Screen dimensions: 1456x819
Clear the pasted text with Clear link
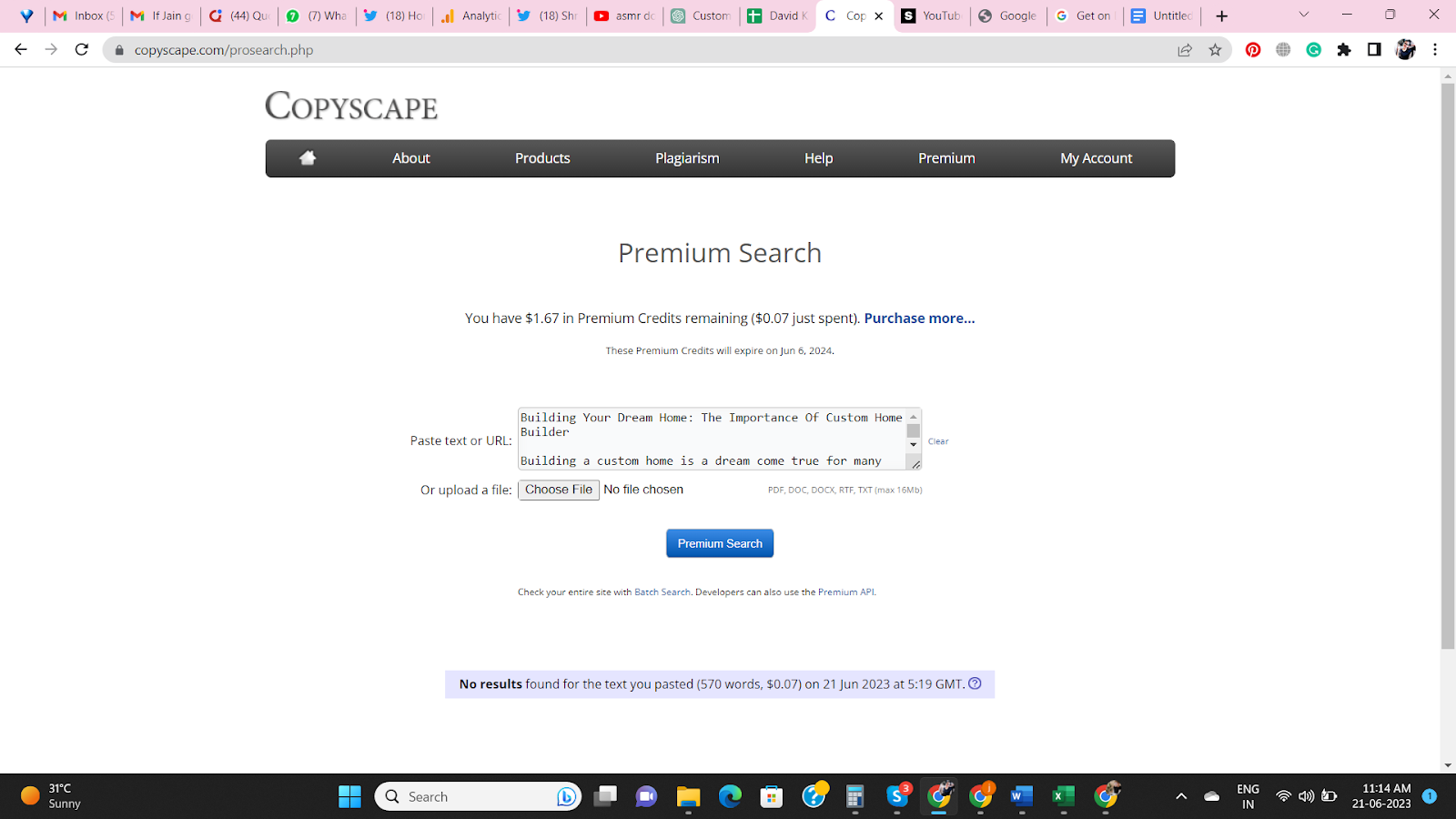[x=938, y=441]
